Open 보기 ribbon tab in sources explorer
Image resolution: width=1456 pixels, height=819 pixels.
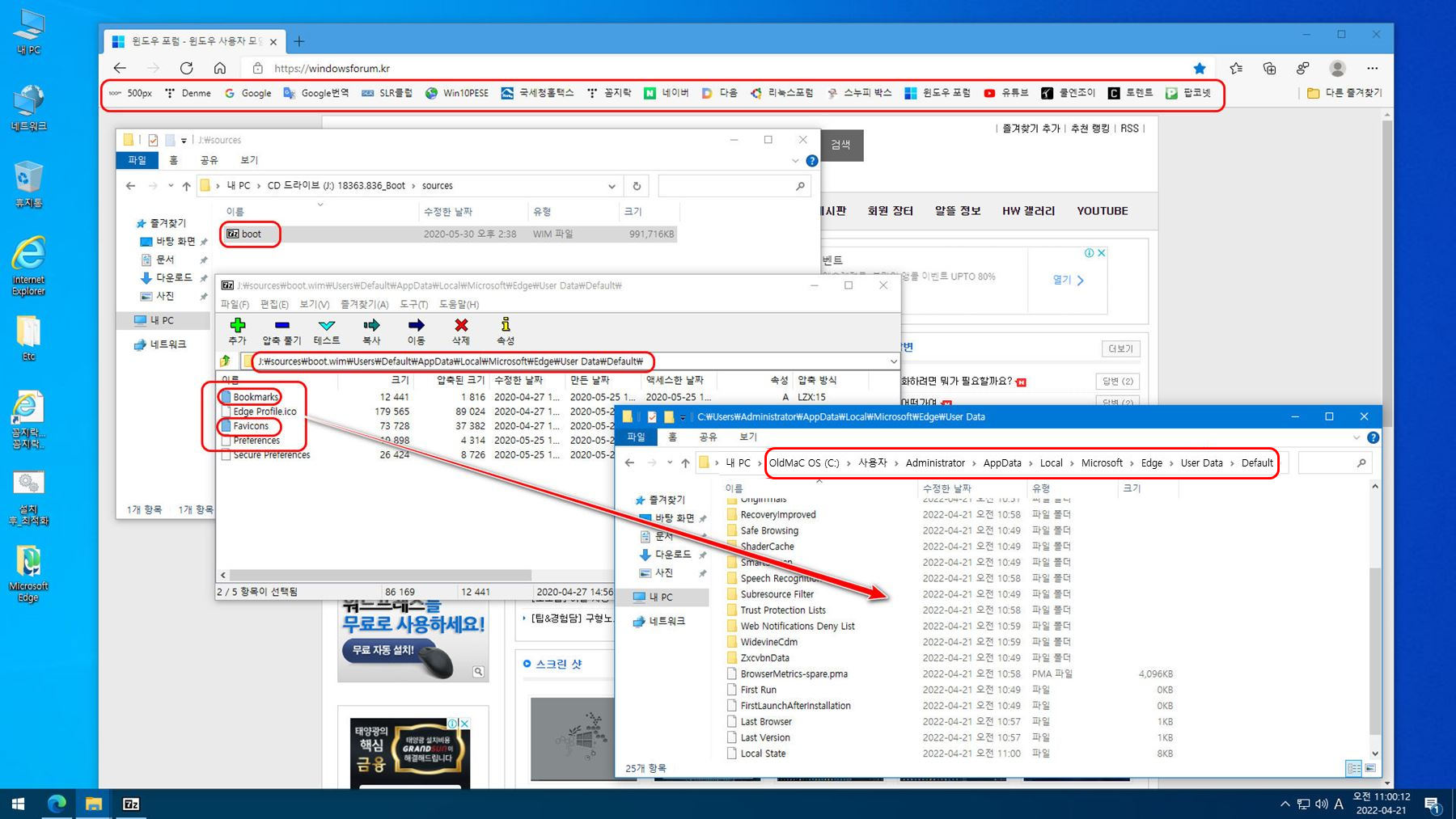pos(249,160)
